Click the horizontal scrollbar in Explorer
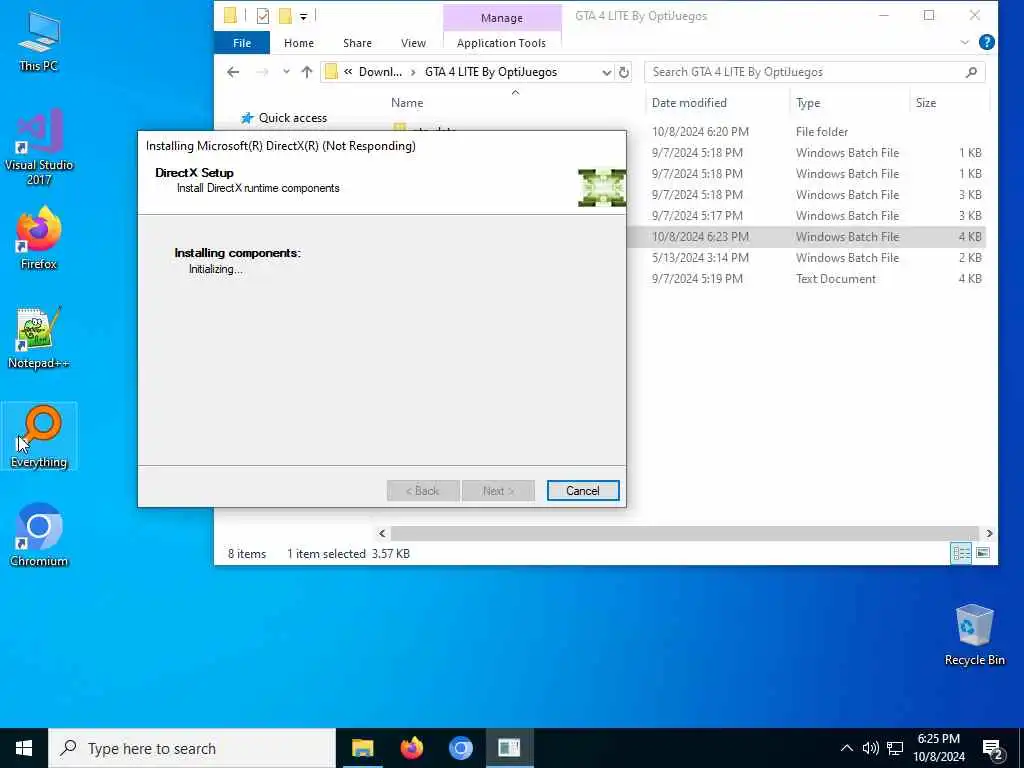Screen dimensions: 1024x768 684,533
